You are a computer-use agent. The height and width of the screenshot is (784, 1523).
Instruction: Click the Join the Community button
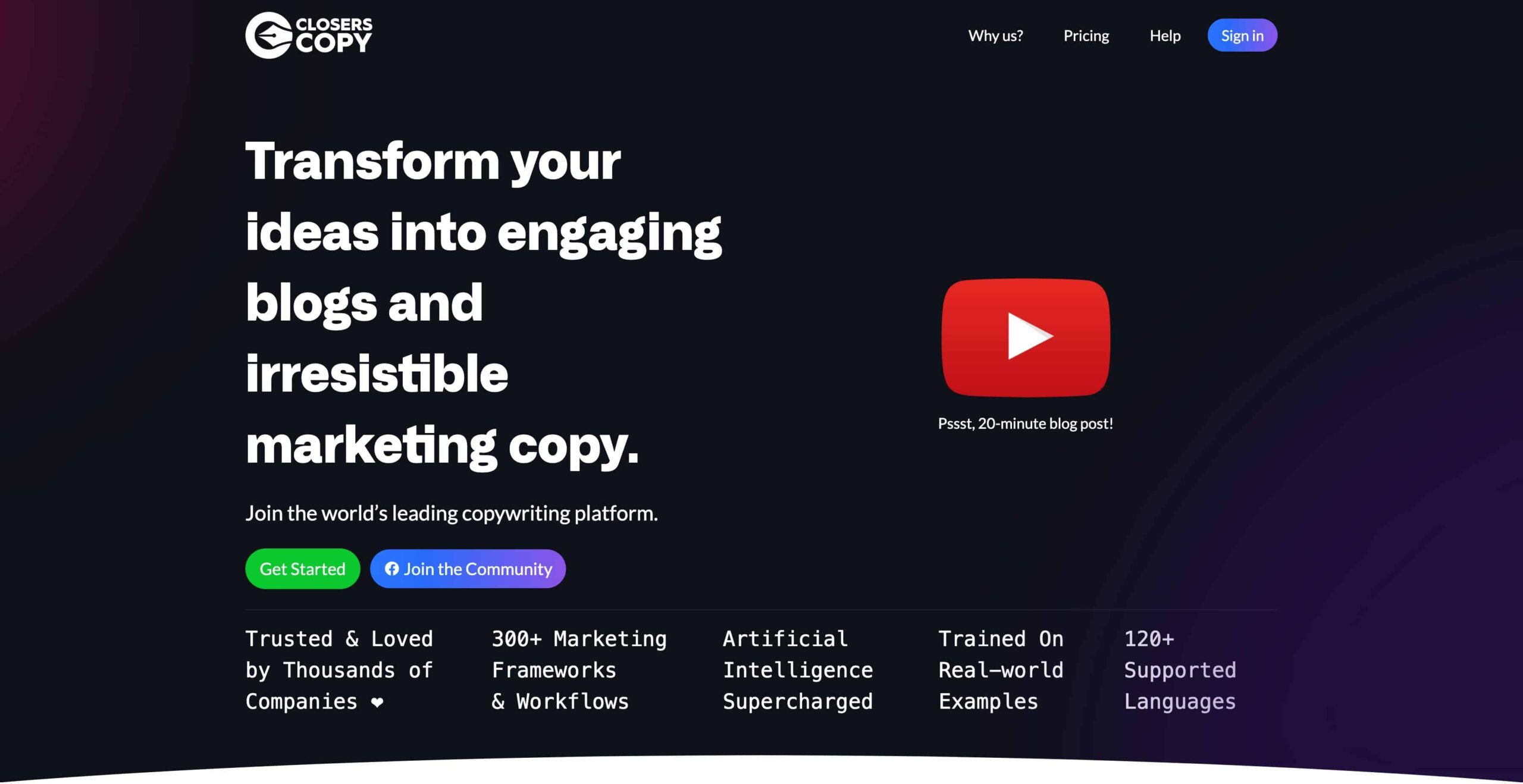click(467, 568)
